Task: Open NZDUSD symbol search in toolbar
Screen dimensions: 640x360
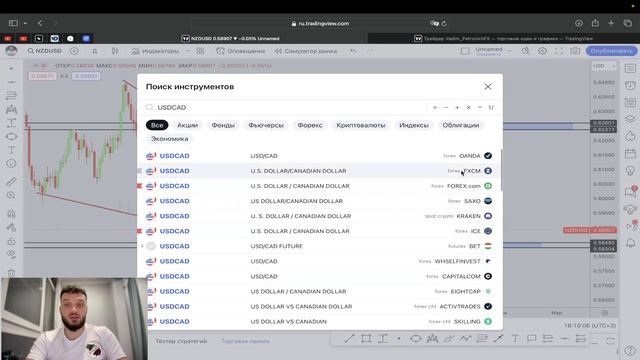Action: (x=44, y=51)
